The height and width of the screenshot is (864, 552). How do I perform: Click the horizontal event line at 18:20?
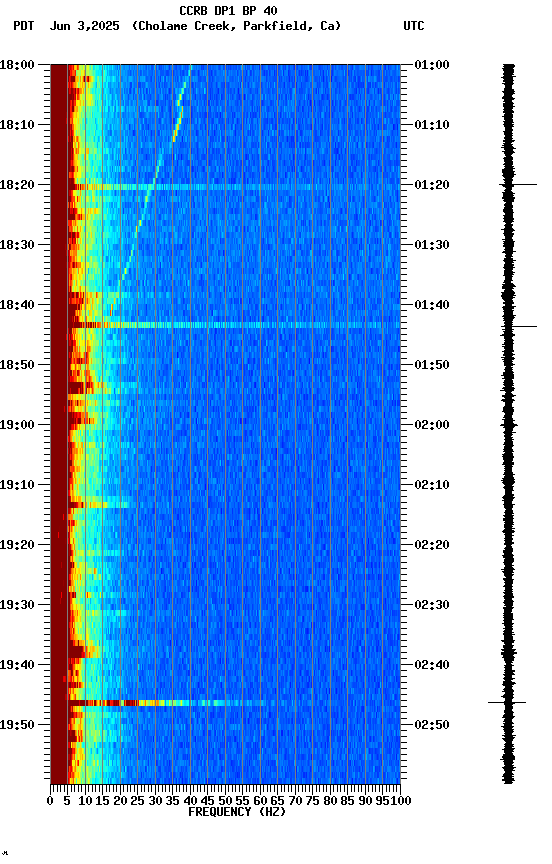click(234, 187)
